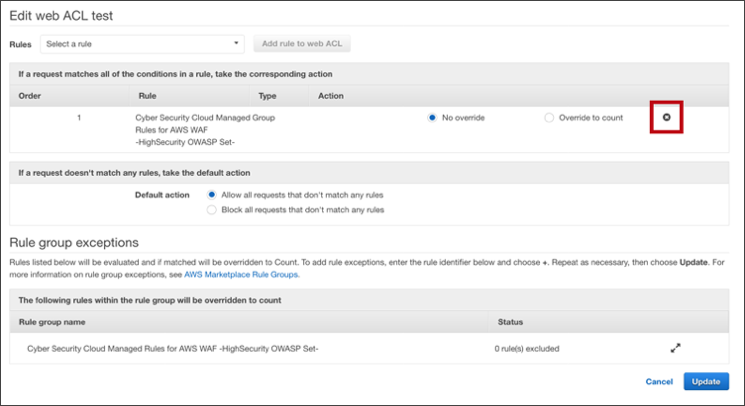Screen dimensions: 745x406
Task: Remove the rule using the circled x icon
Action: (x=666, y=118)
